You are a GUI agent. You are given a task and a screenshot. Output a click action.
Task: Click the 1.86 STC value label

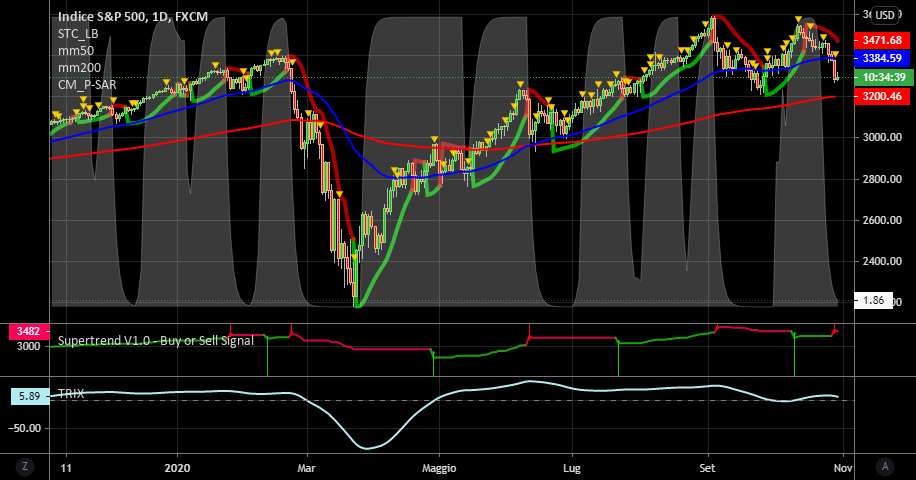(x=873, y=301)
